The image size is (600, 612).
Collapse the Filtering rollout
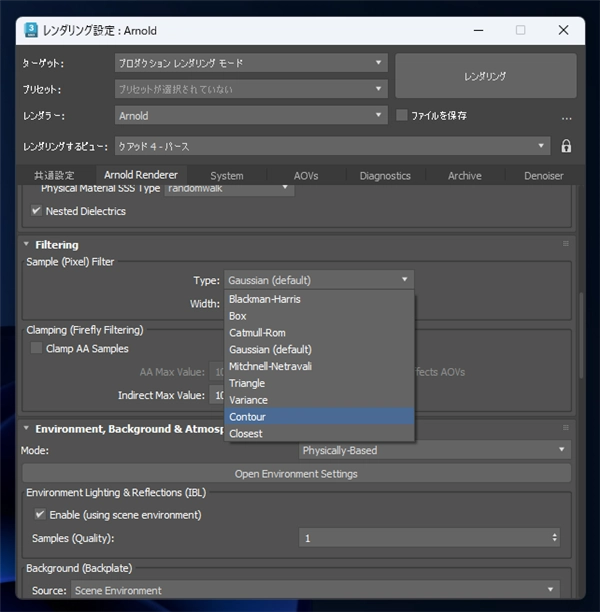26,244
